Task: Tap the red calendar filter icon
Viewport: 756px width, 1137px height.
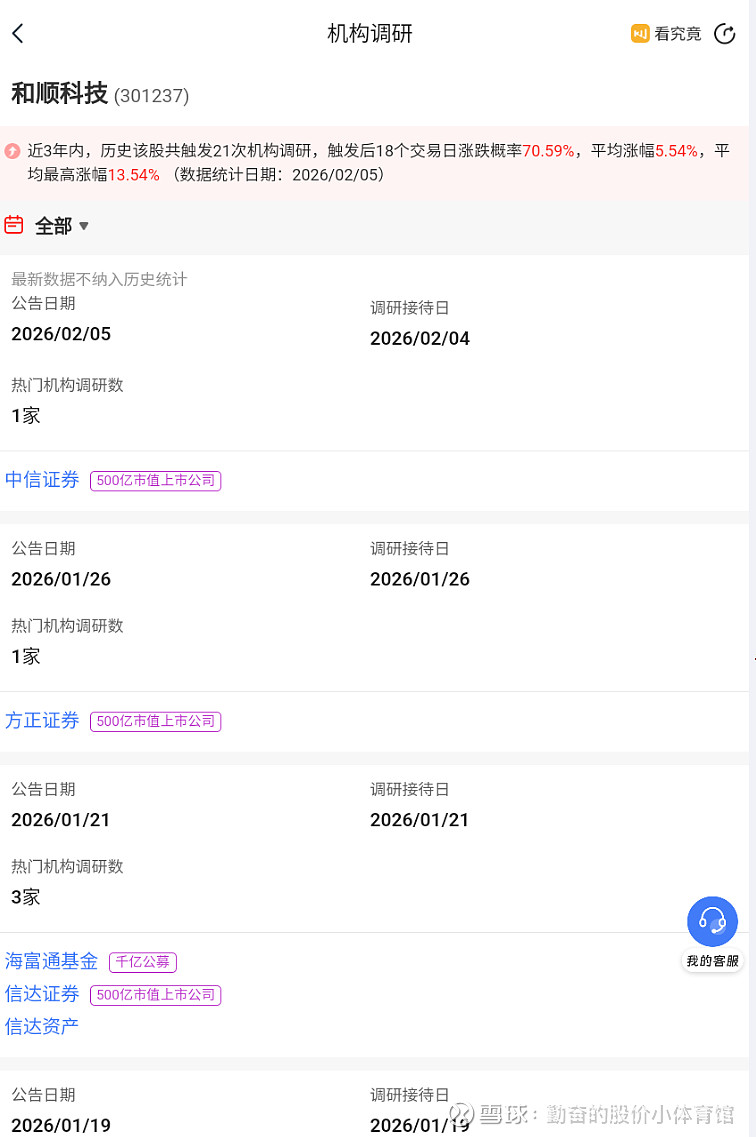Action: [x=14, y=225]
